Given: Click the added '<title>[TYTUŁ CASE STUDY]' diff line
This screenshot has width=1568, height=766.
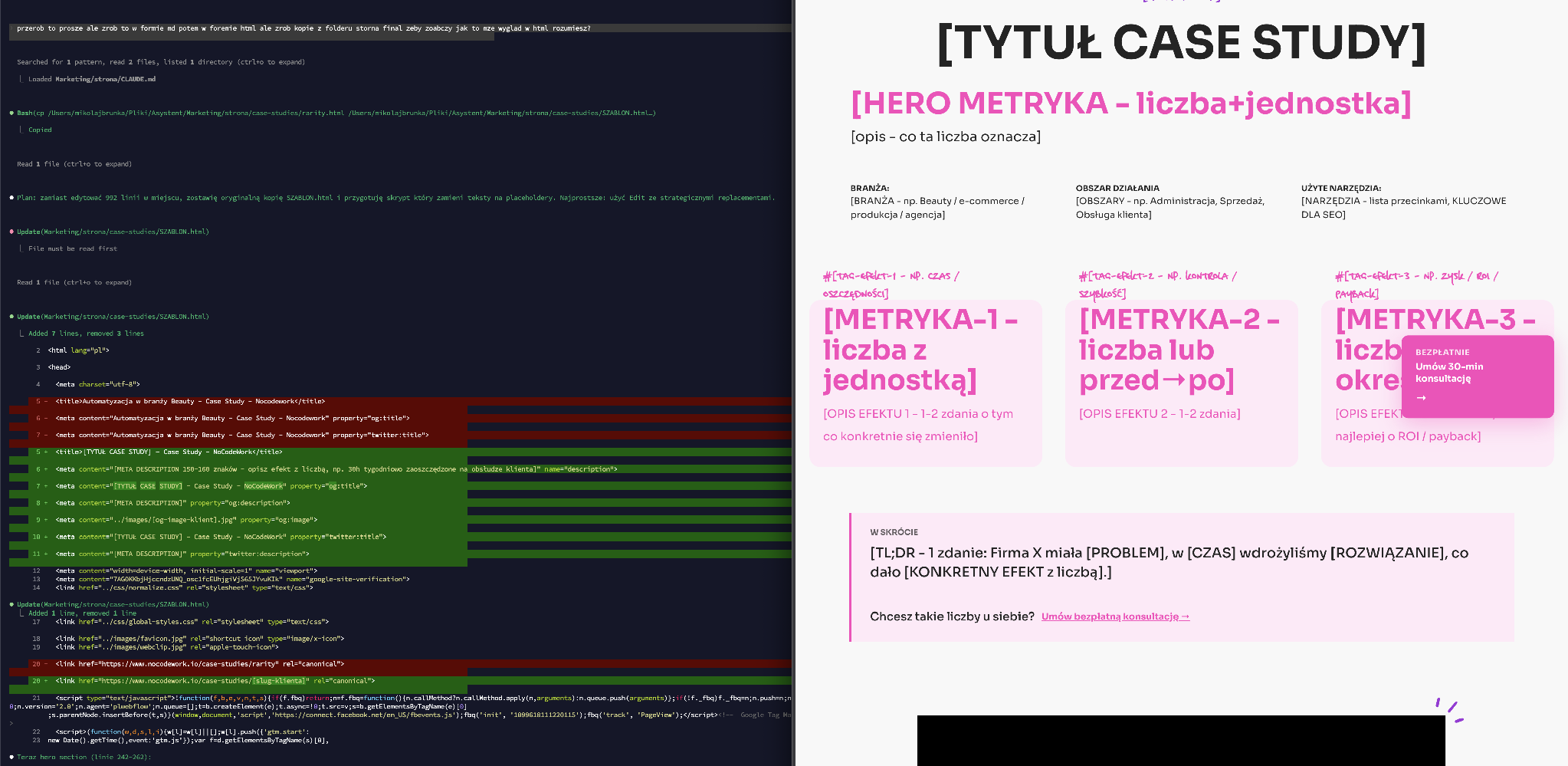Looking at the screenshot, I should 169,452.
